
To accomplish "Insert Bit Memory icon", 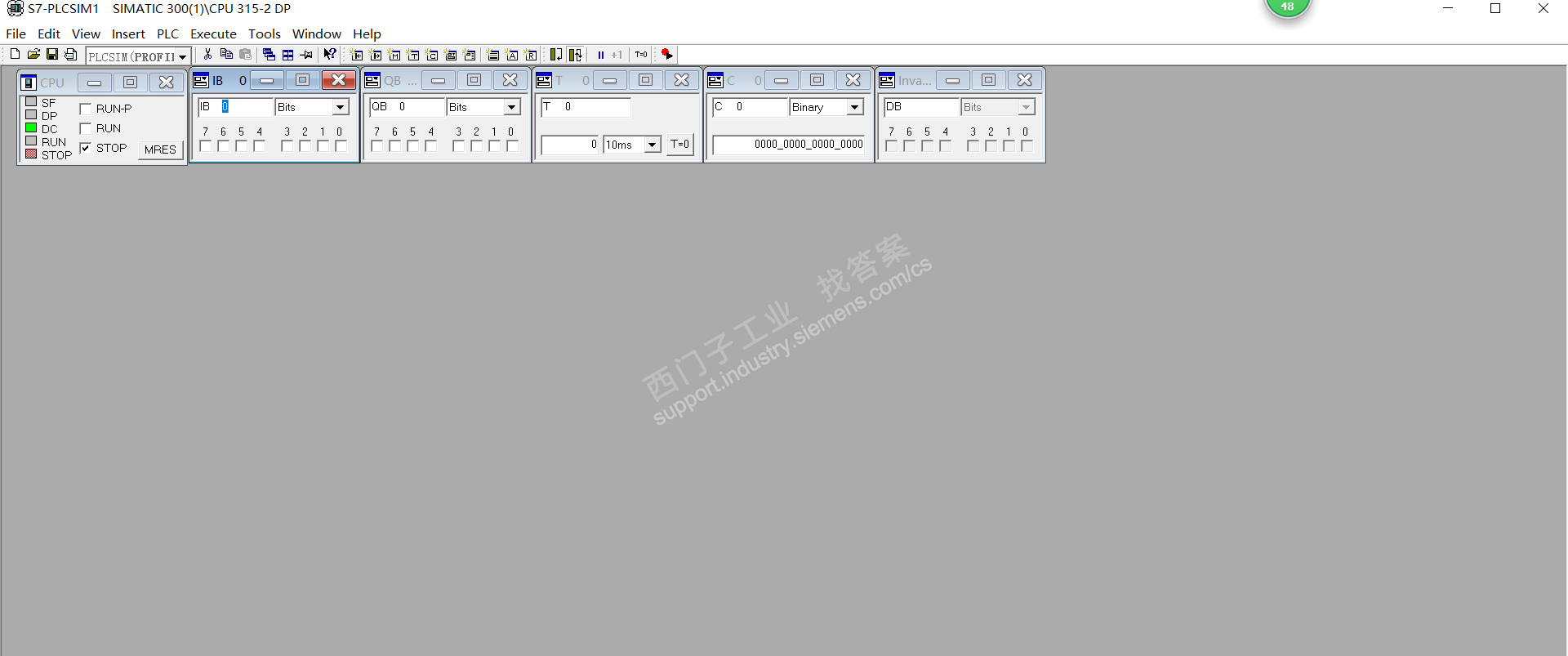I will (394, 55).
